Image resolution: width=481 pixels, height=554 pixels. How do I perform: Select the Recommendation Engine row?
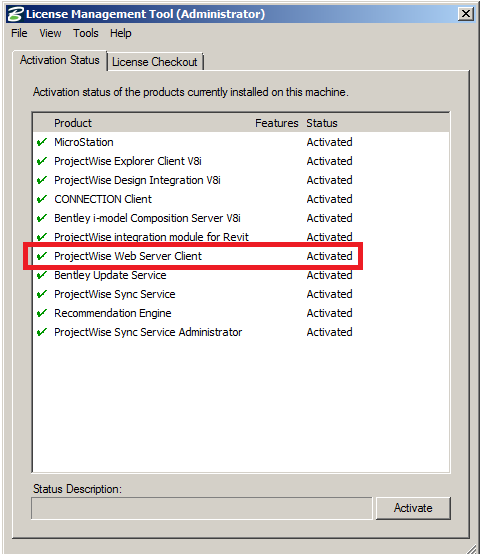241,313
